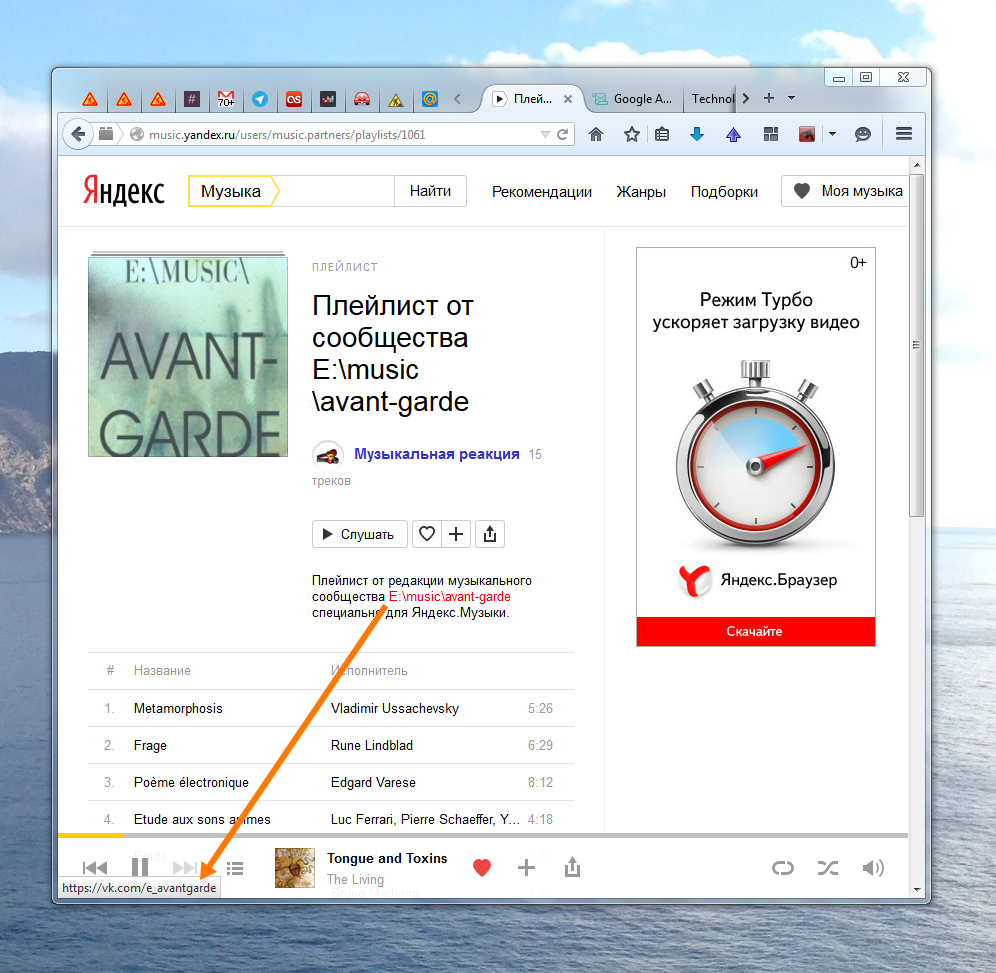Screen dimensions: 996x973
Task: Open the E:\music\avant-garde red link
Action: (450, 596)
